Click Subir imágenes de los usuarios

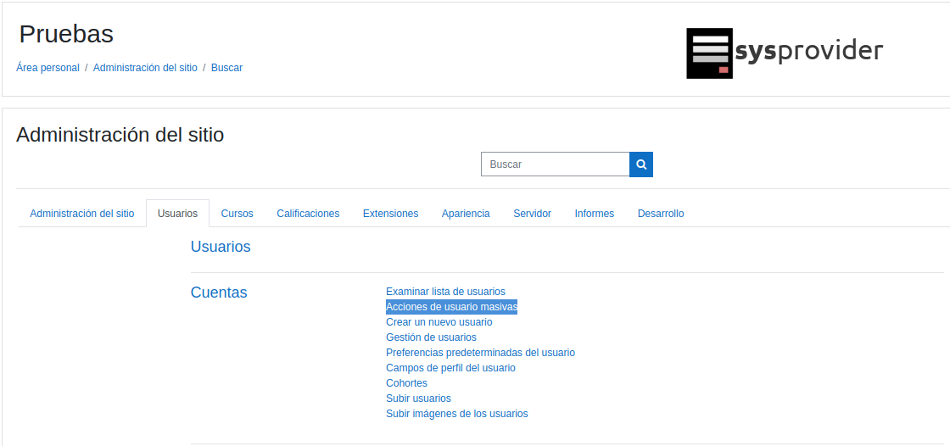coord(457,413)
